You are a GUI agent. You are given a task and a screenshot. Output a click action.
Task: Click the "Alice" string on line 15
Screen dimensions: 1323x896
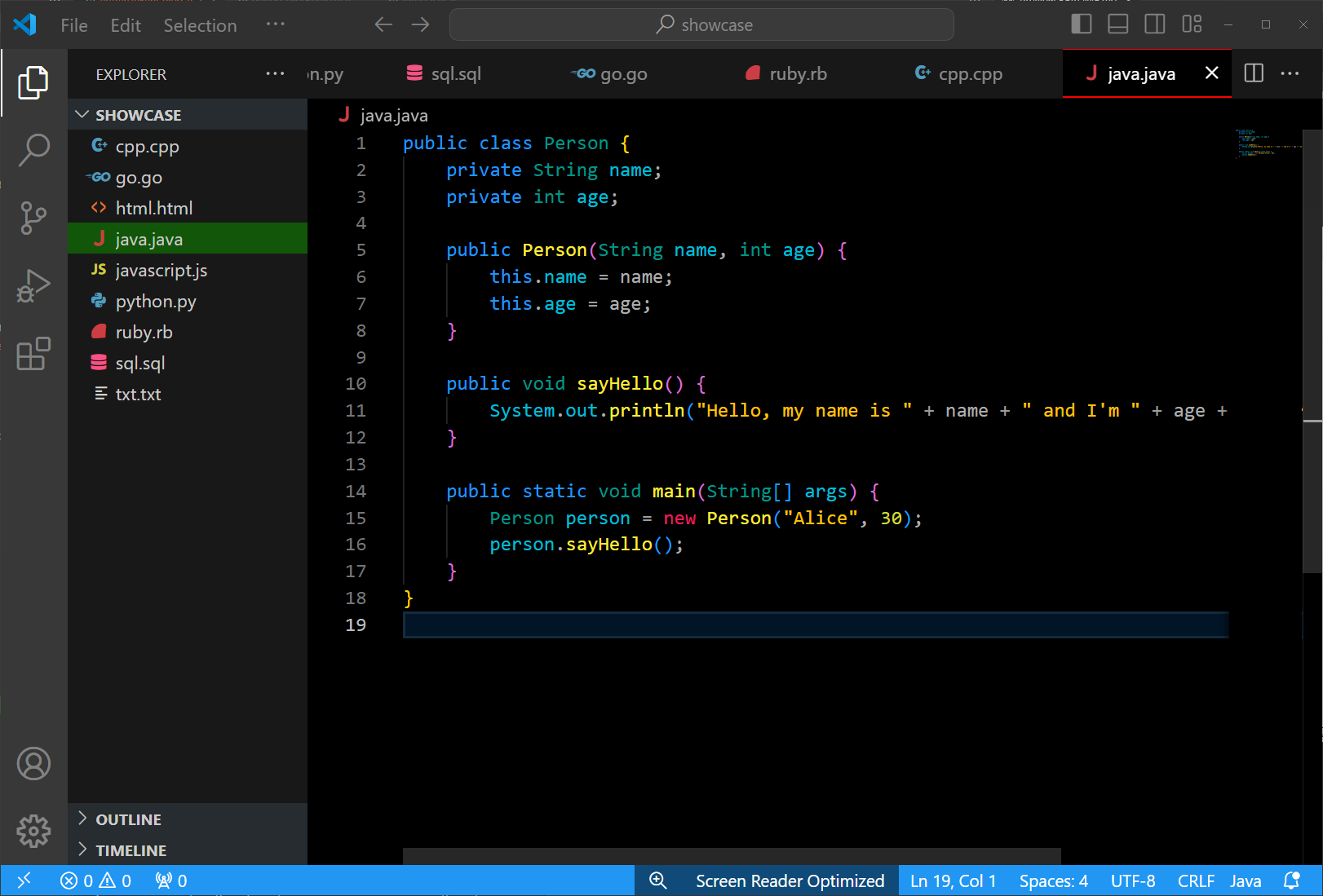pos(821,519)
